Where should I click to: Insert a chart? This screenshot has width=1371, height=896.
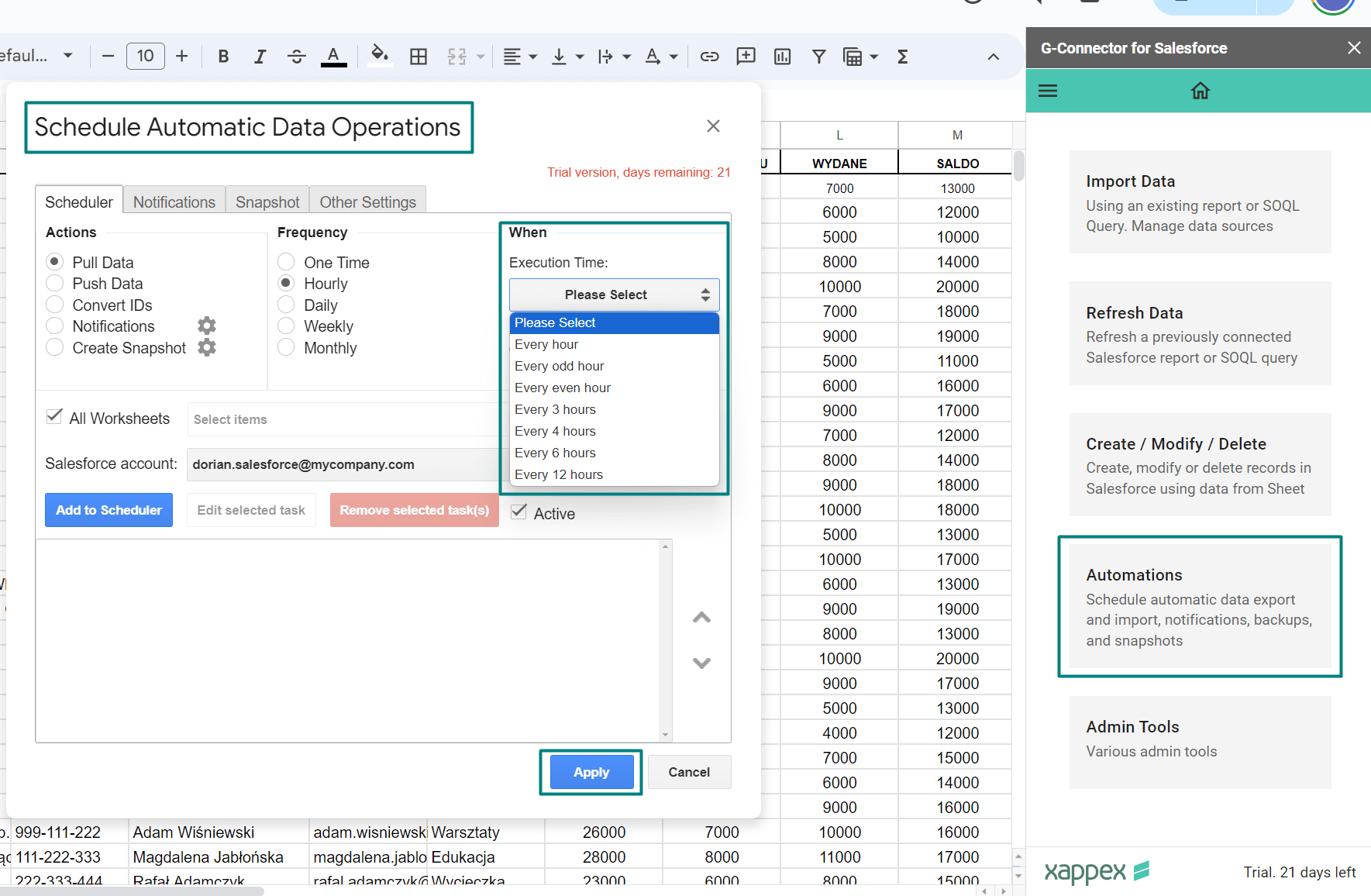tap(782, 56)
